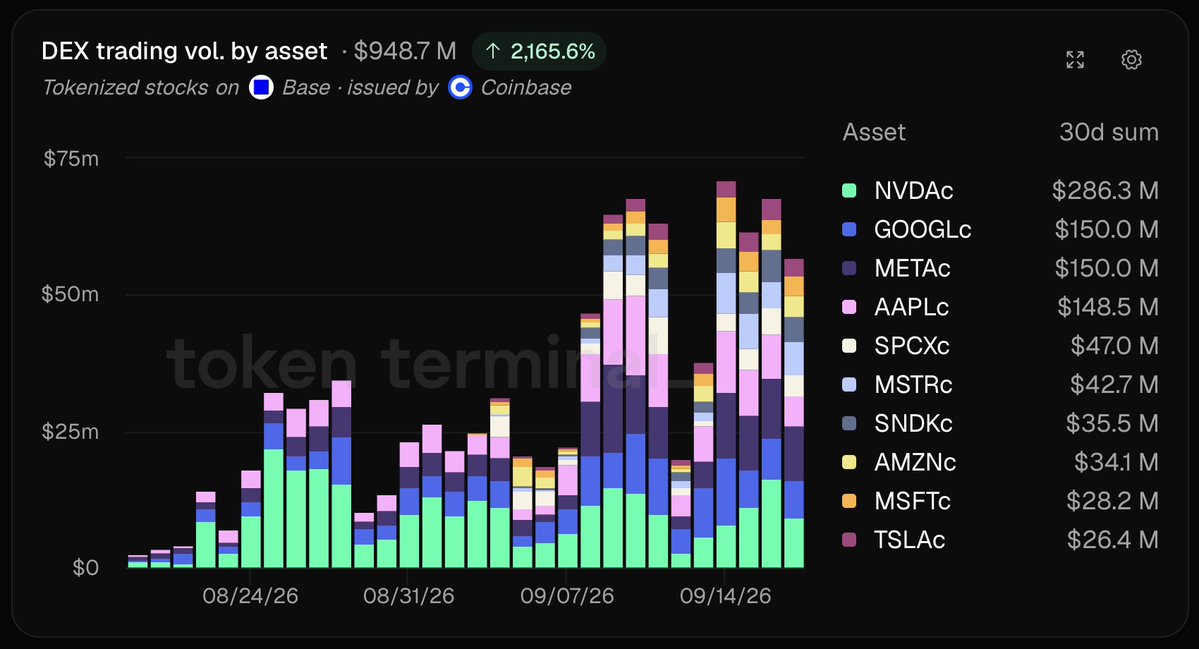Select the AAPLc pink legend swatch

point(849,307)
